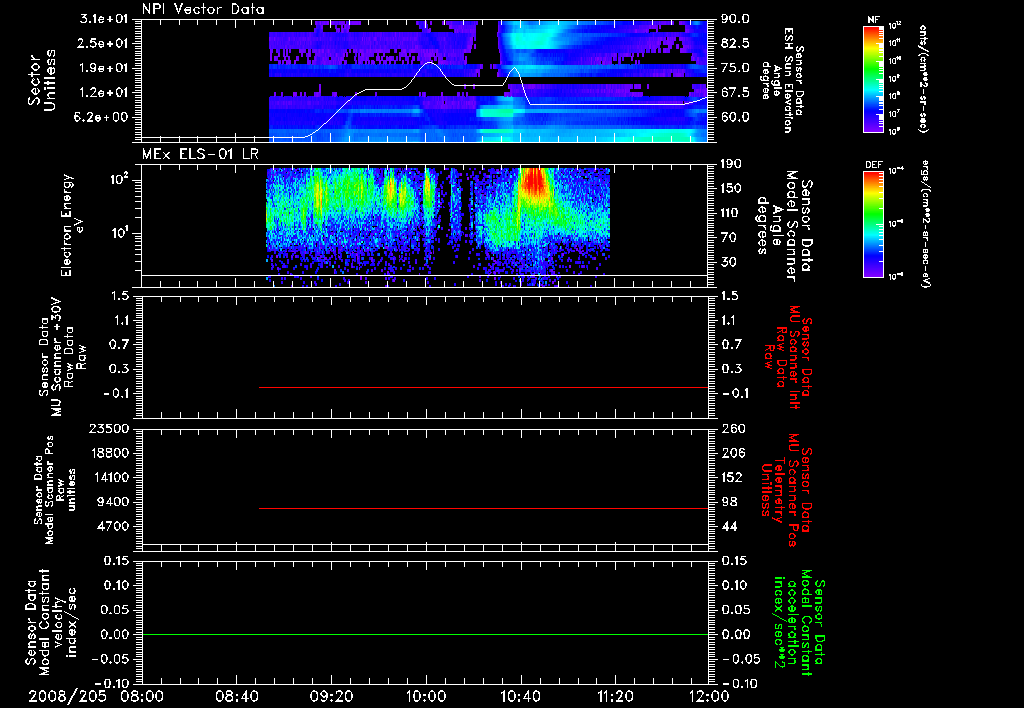Click the red line in Scanner Pos panel
The image size is (1024, 708).
click(x=483, y=508)
